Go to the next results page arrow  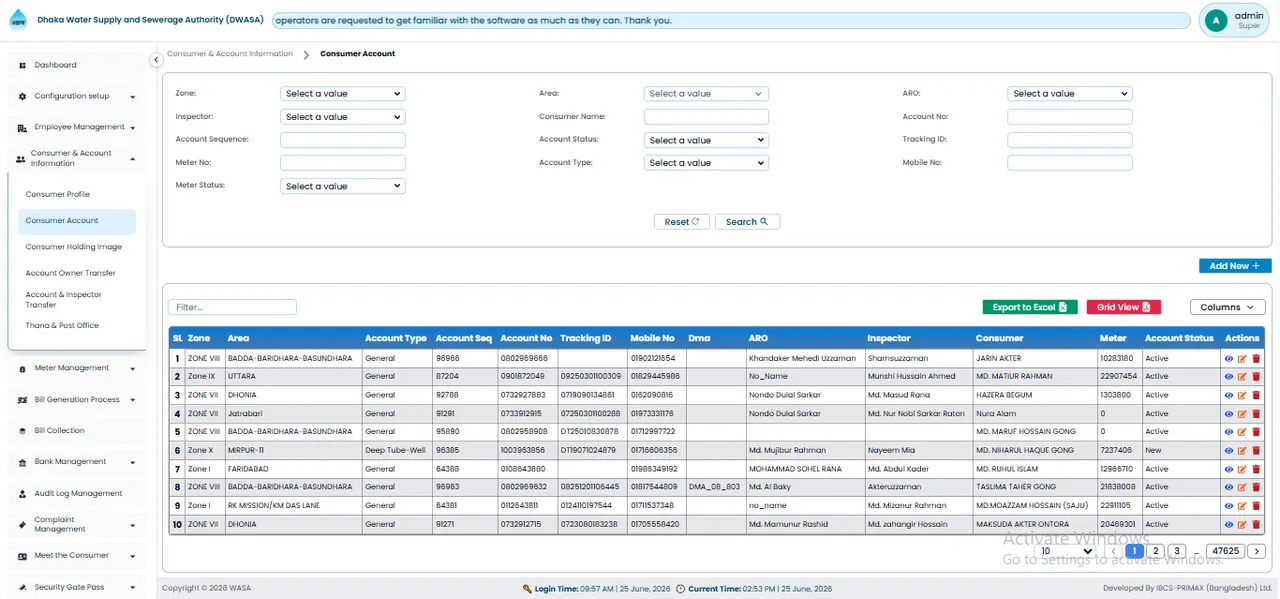point(1257,551)
